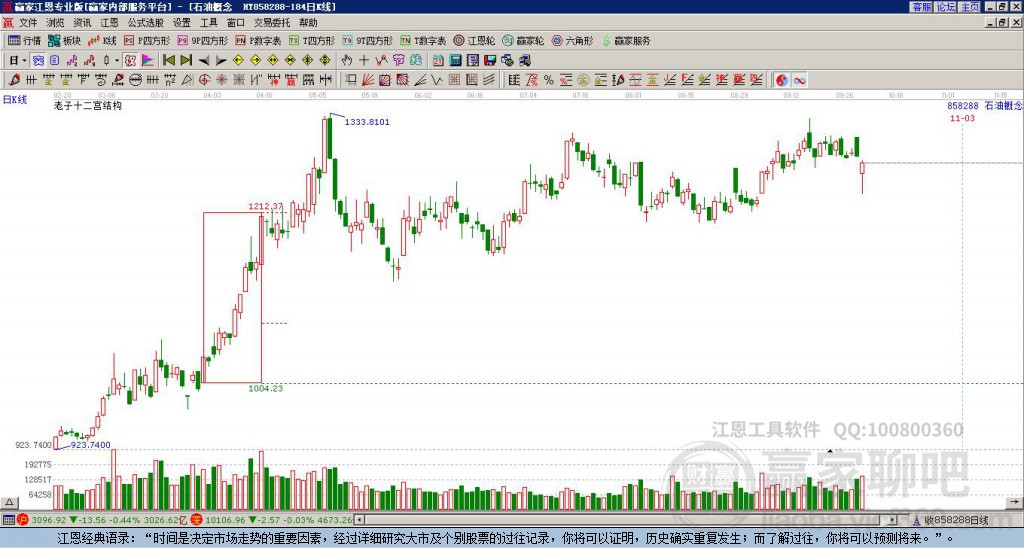Open the 论坛 link in title bar
1024x548 pixels.
(x=946, y=7)
